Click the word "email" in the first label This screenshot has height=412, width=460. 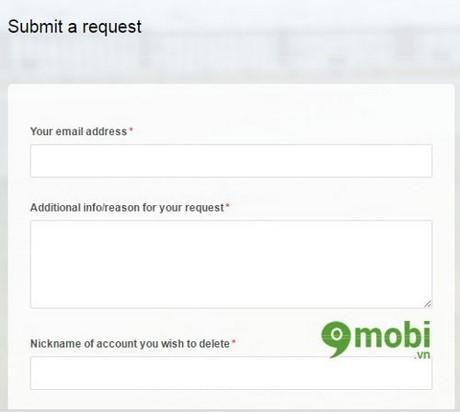pos(69,131)
